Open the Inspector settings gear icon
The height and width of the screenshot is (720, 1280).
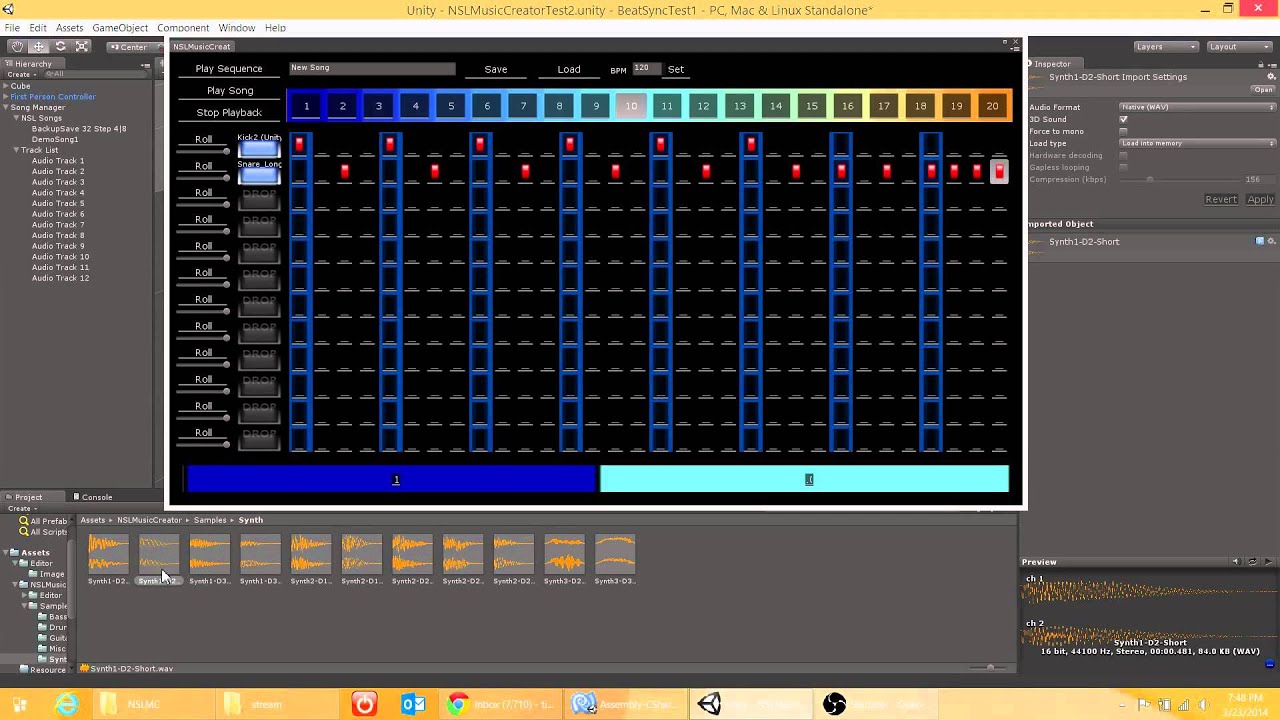[x=1271, y=78]
